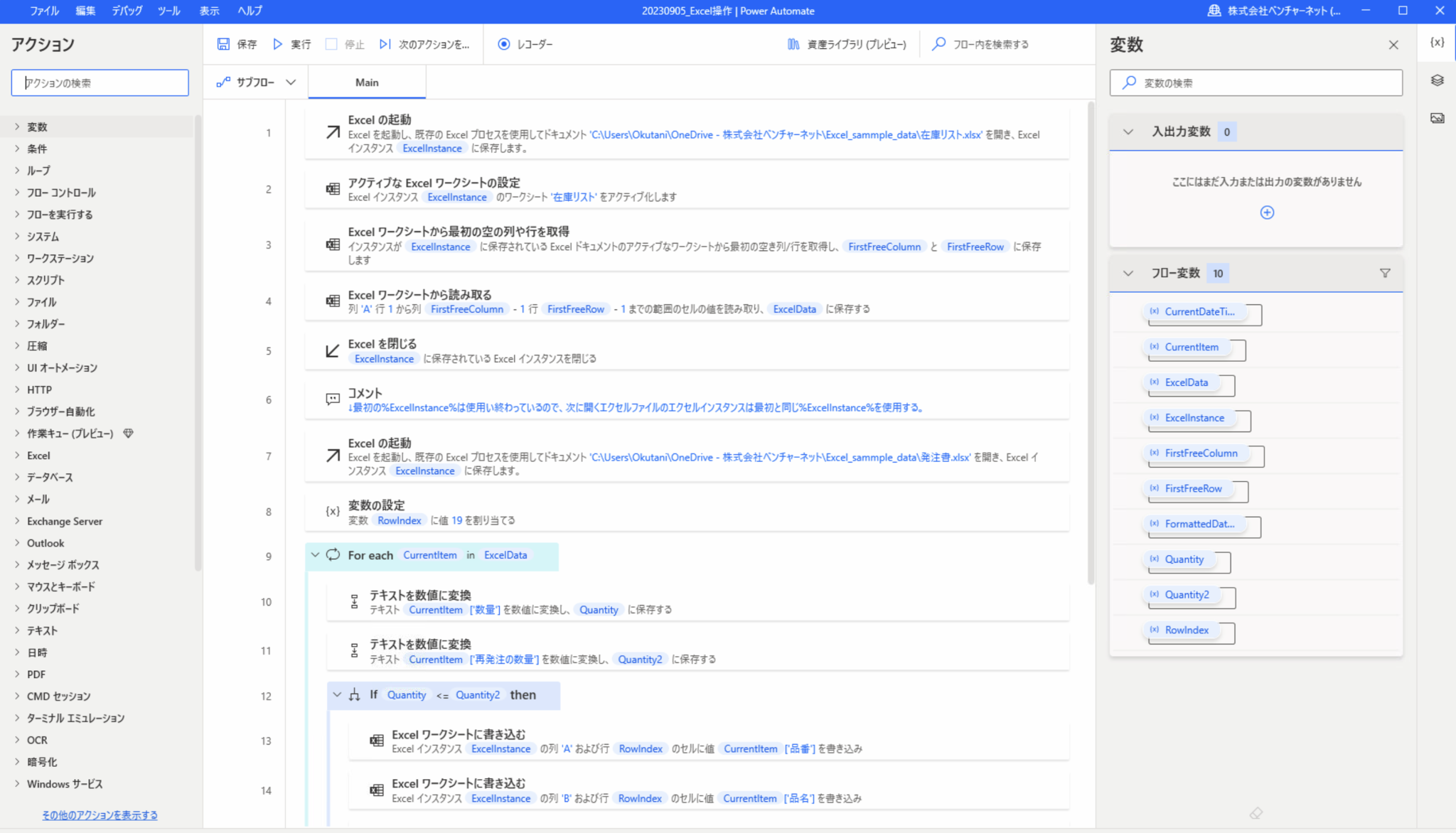Save the flow with the 保存 icon
Image resolution: width=1456 pixels, height=833 pixels.
point(225,44)
